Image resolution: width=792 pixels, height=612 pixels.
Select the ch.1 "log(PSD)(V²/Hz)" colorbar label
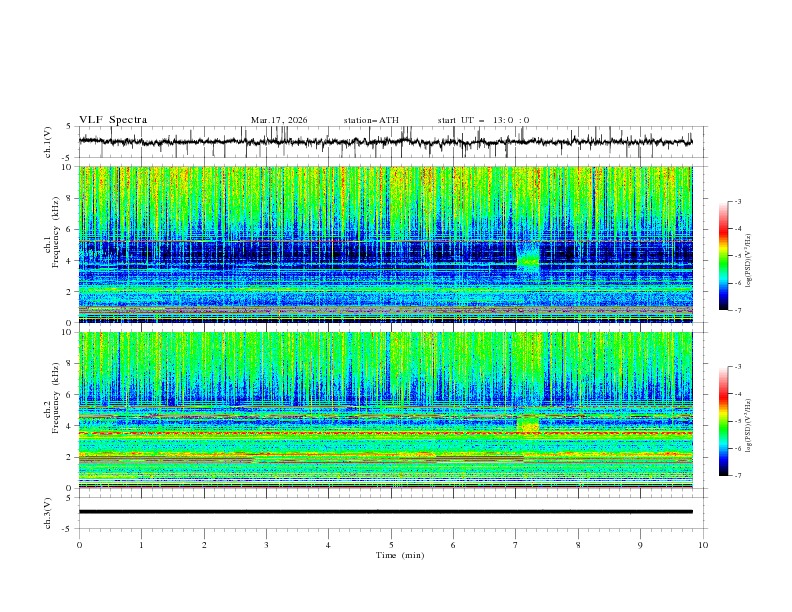(x=749, y=261)
